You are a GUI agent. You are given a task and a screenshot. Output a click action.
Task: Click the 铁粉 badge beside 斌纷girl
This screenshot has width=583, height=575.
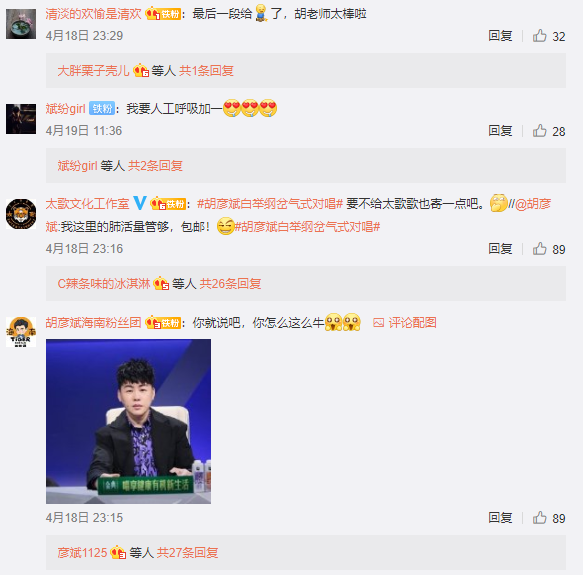pyautogui.click(x=102, y=108)
